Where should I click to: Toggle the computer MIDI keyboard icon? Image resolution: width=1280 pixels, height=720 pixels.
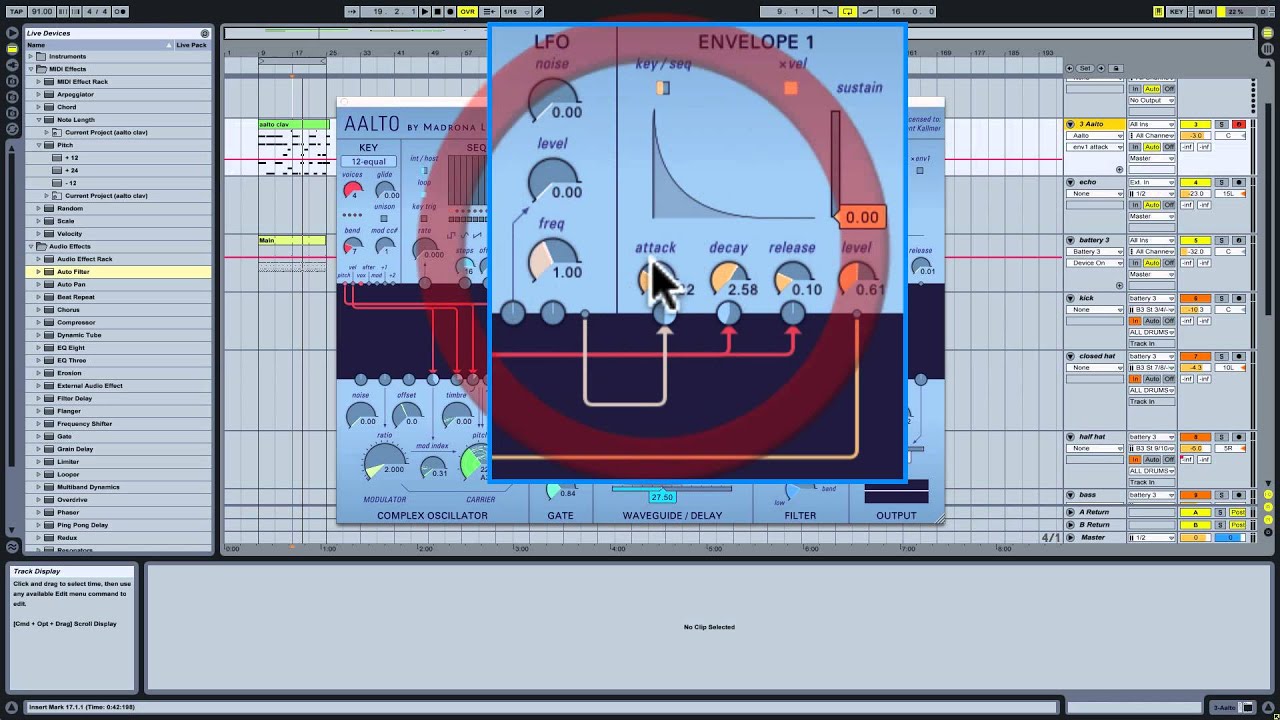[1158, 11]
